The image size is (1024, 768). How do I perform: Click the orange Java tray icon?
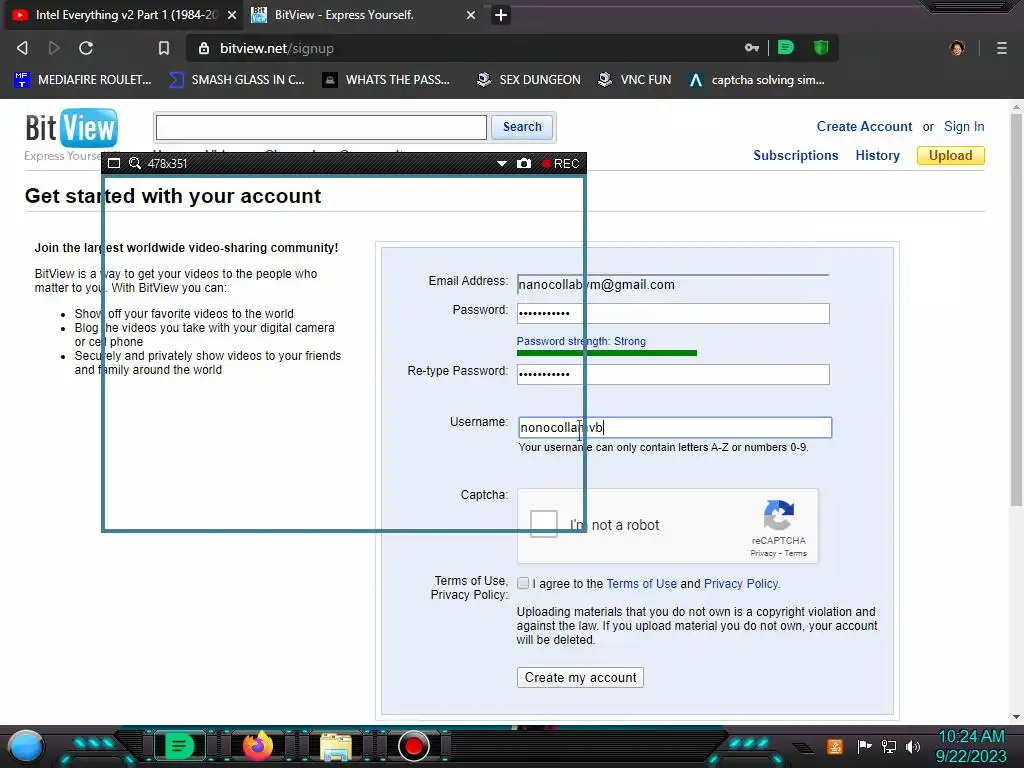pyautogui.click(x=835, y=746)
